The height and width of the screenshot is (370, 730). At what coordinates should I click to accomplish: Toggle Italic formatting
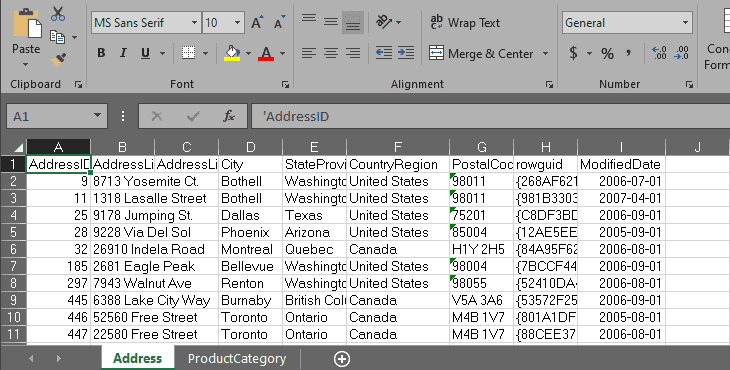[123, 53]
